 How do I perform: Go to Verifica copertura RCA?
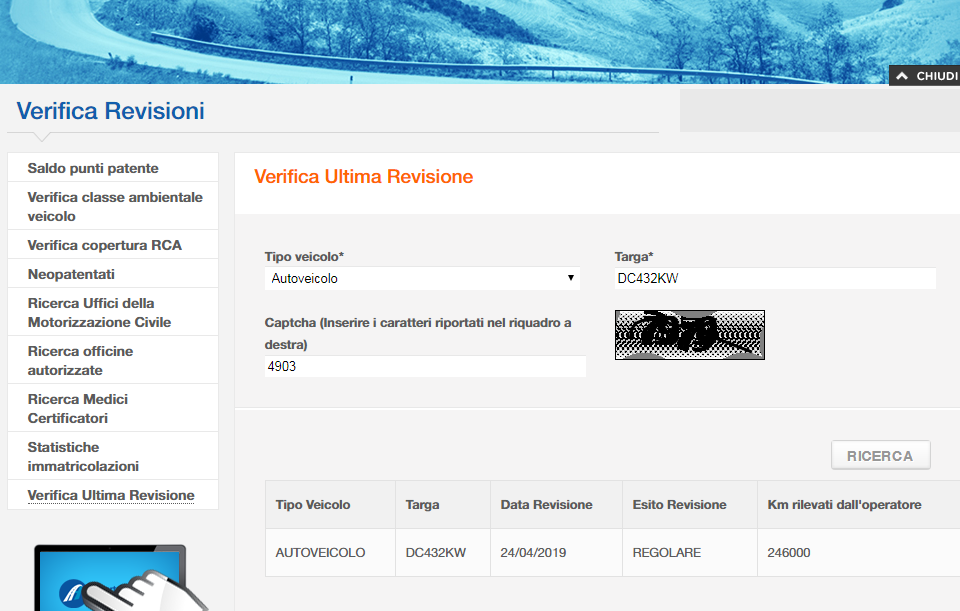(104, 245)
